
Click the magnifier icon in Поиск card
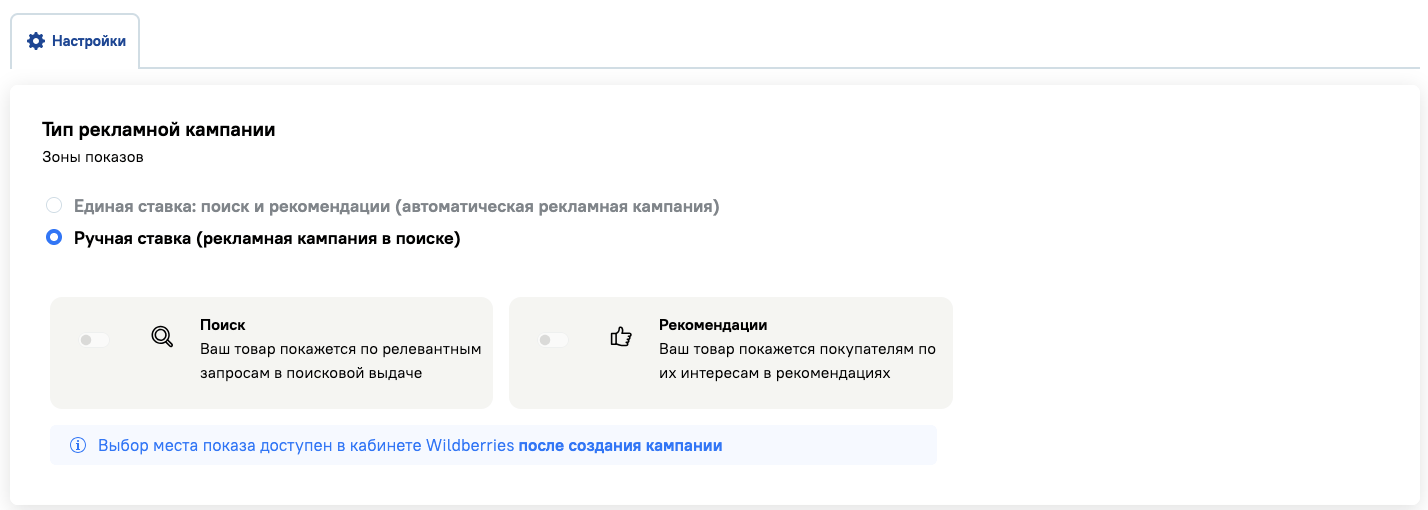162,337
